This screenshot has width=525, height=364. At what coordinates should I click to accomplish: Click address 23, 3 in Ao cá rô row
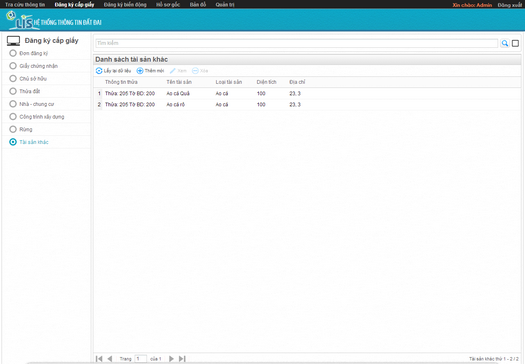(x=295, y=104)
